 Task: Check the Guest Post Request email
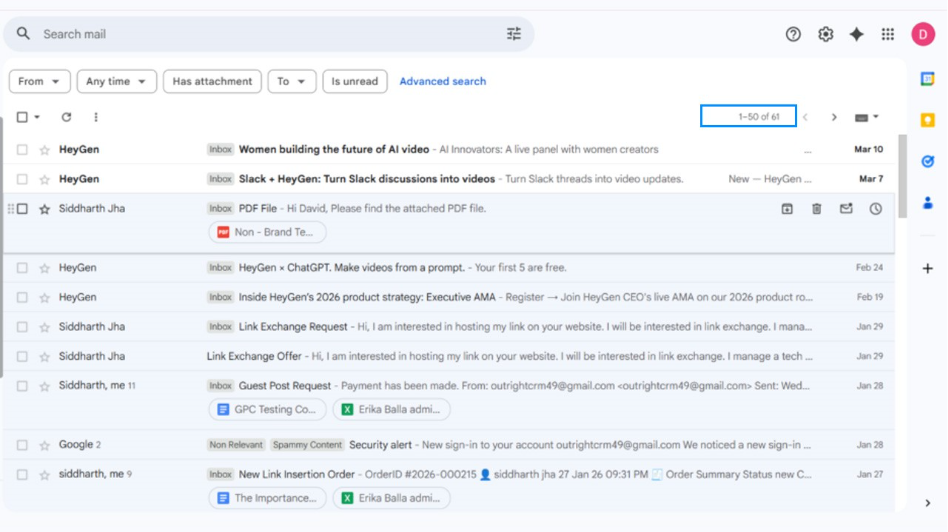[x=22, y=386]
